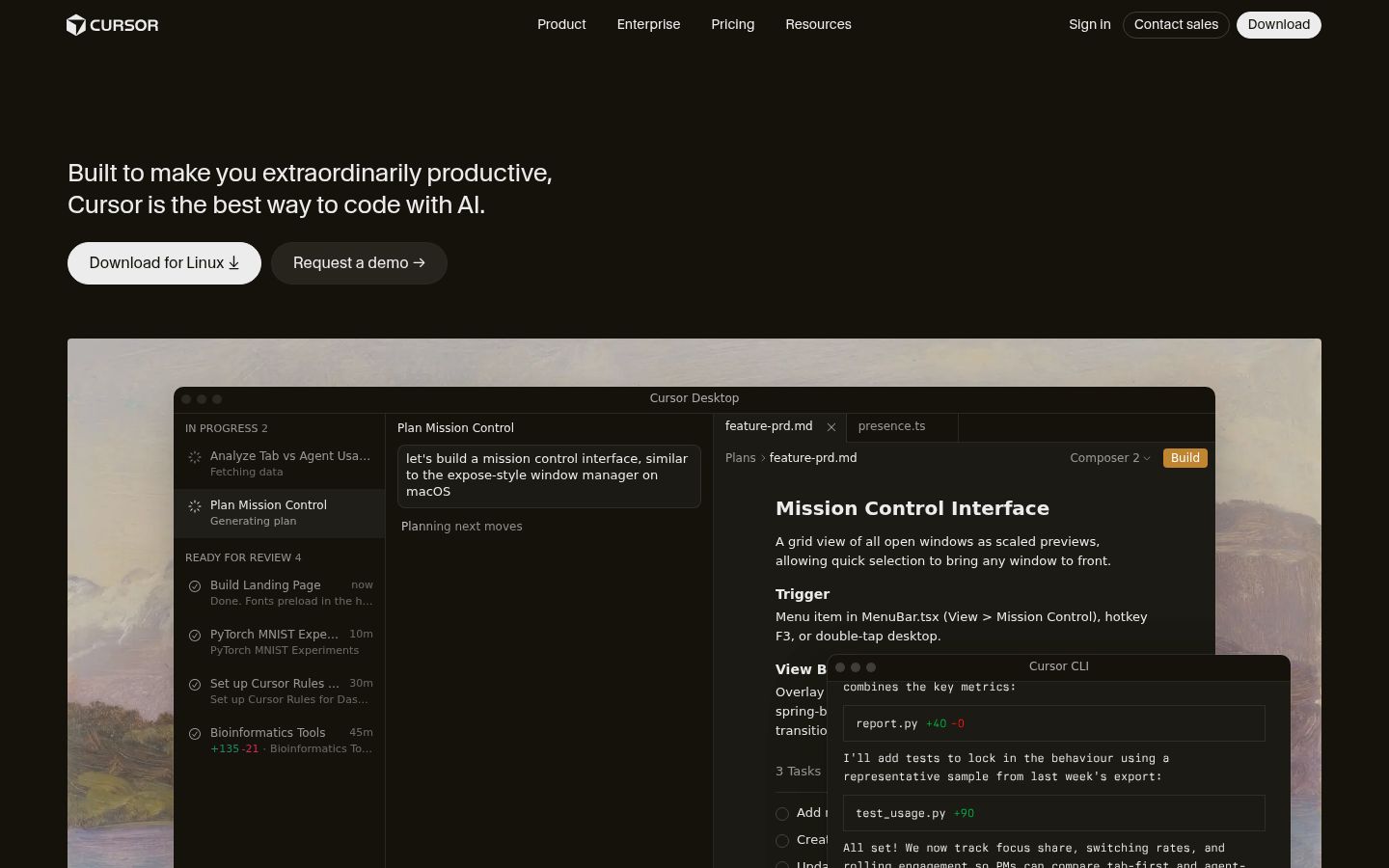The width and height of the screenshot is (1389, 868).
Task: Click the test_usage.py file chip in Cursor CLI
Action: [1054, 813]
